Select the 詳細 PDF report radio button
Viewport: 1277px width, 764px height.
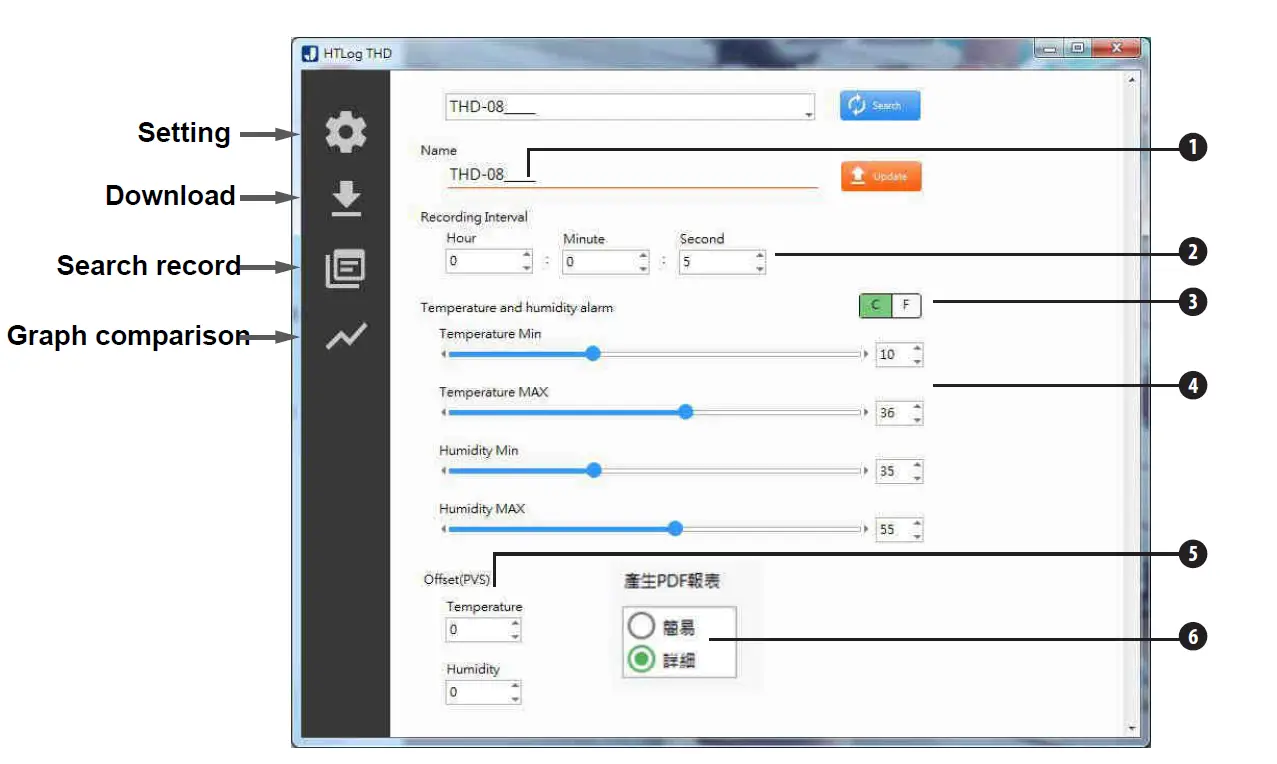[641, 660]
